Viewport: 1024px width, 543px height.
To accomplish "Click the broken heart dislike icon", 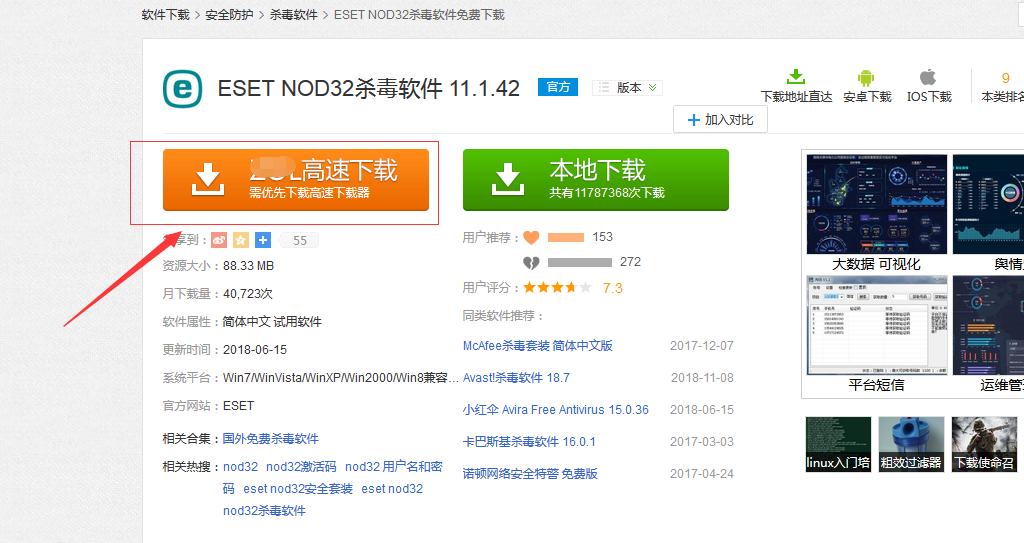I will 531,262.
